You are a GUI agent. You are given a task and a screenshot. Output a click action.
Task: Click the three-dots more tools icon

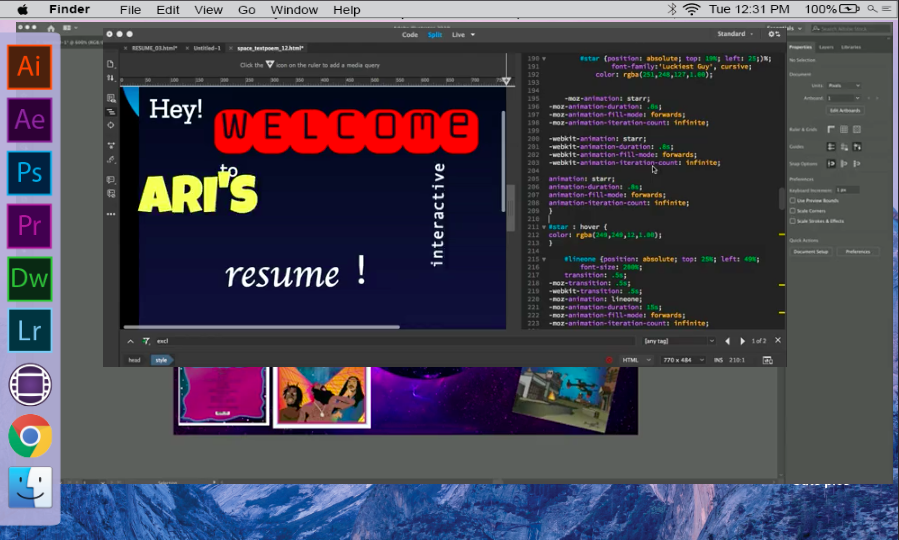(111, 213)
